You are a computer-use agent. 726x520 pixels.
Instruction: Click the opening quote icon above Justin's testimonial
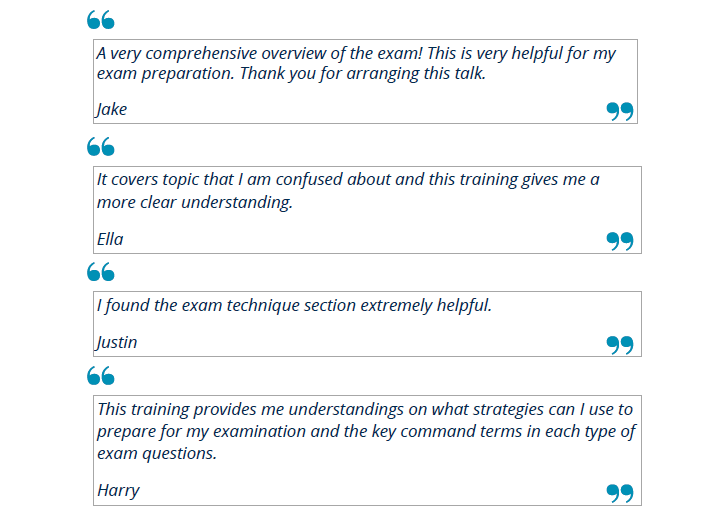coord(100,272)
